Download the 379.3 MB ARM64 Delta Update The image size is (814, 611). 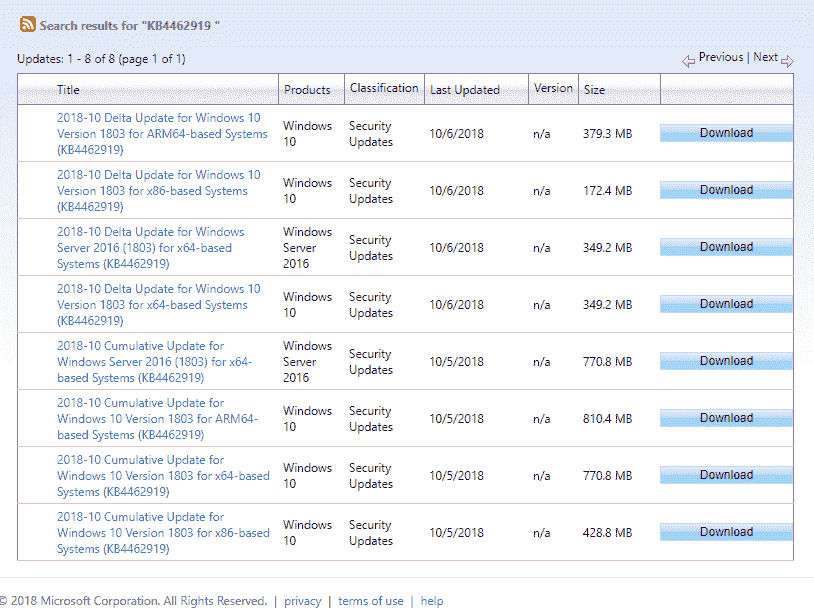coord(726,133)
